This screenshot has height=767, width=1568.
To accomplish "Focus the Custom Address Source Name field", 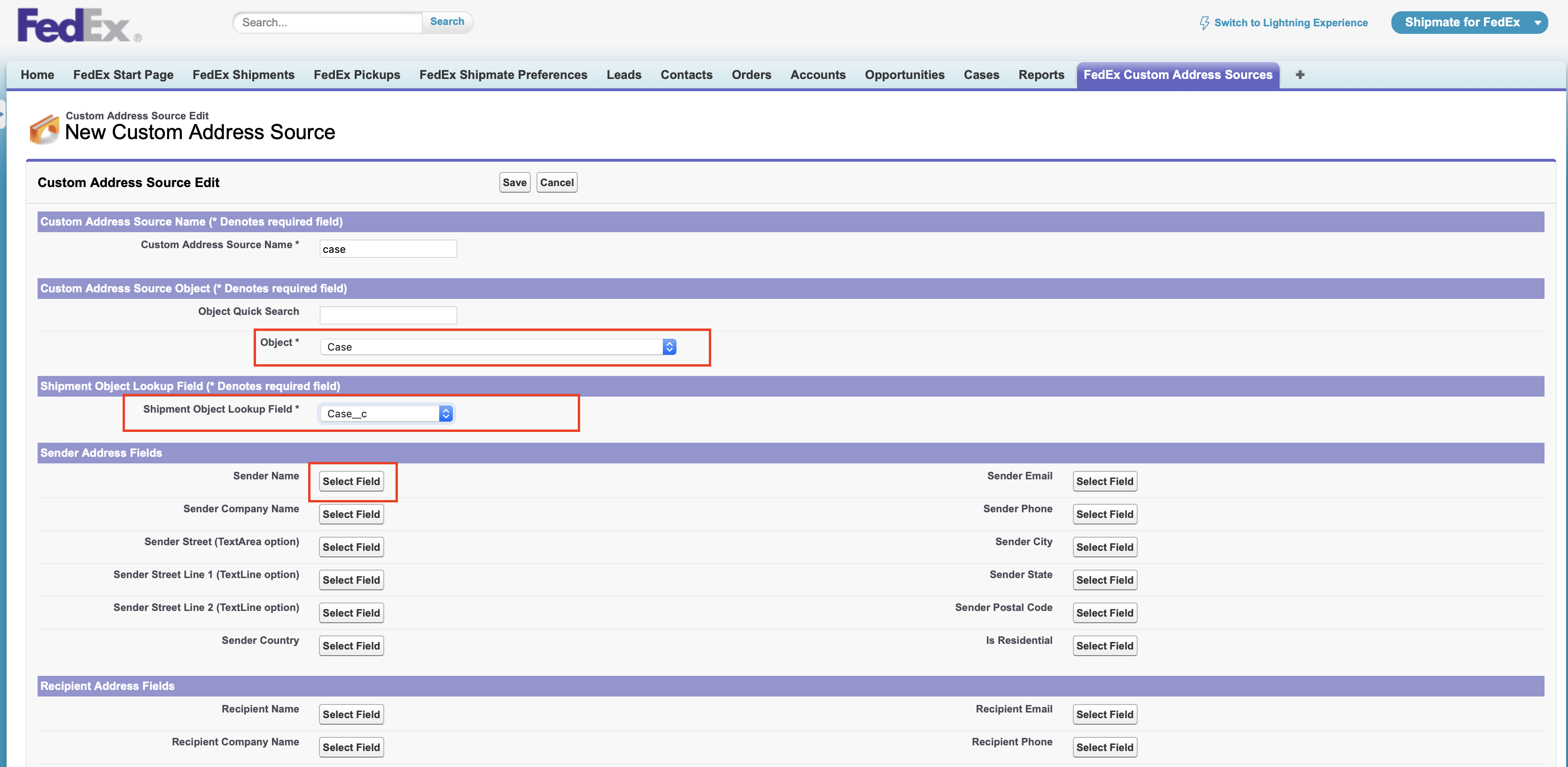I will coord(388,249).
